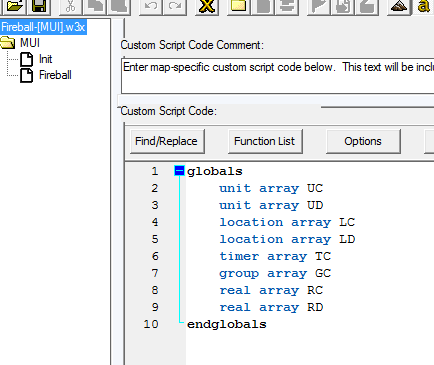Click the scissors Cut icon
The height and width of the screenshot is (365, 434).
click(71, 7)
